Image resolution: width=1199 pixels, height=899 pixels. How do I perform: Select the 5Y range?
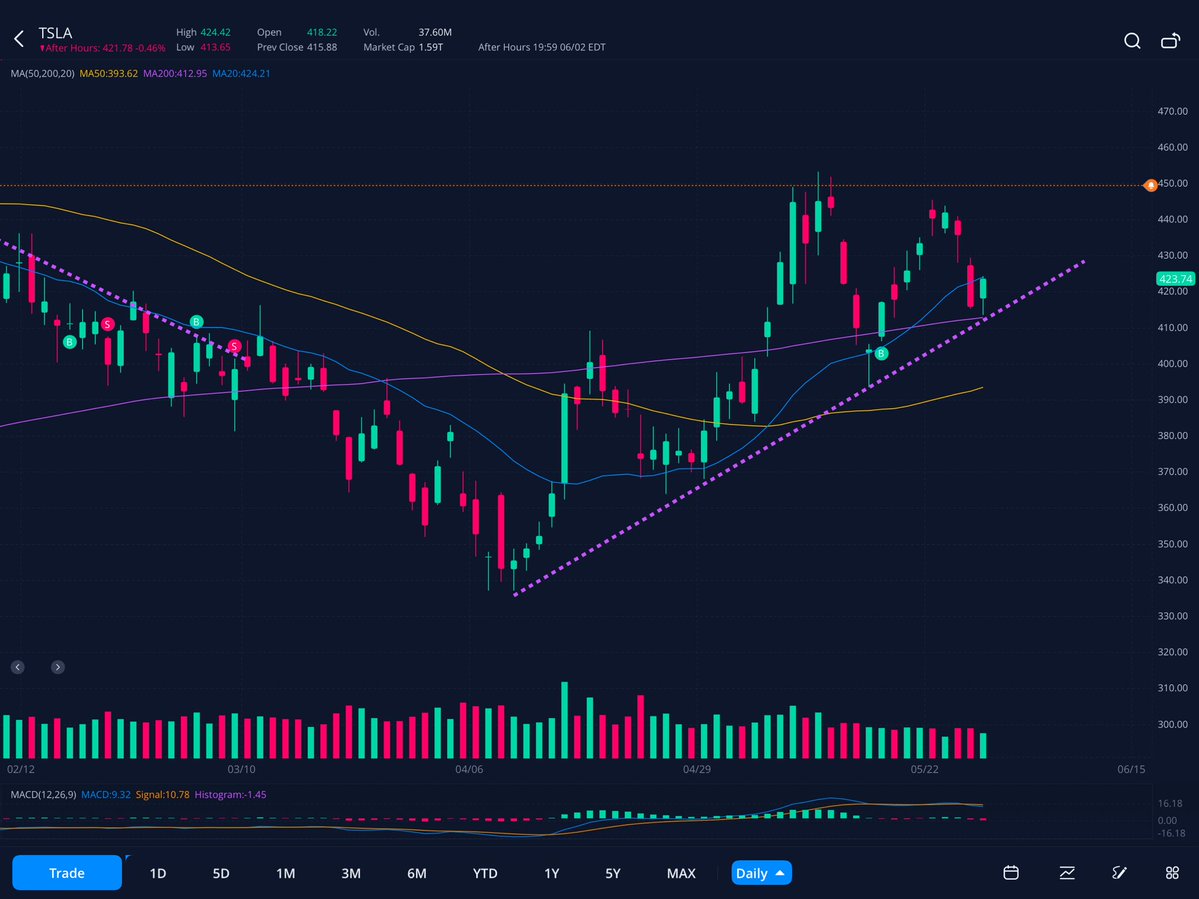[x=612, y=873]
